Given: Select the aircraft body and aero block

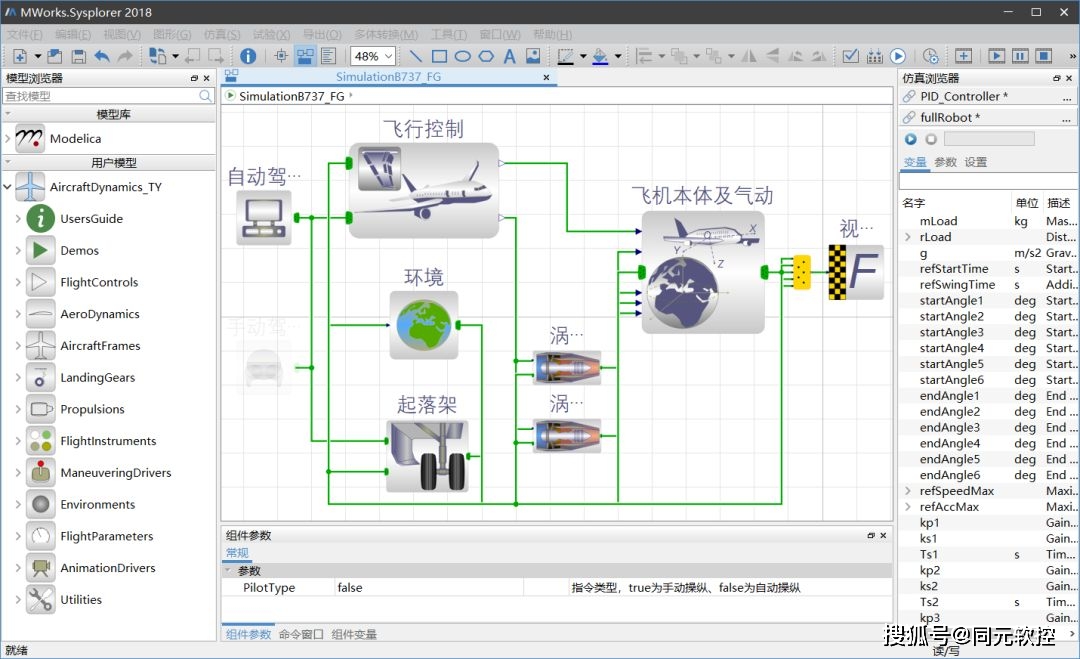Looking at the screenshot, I should tap(703, 272).
